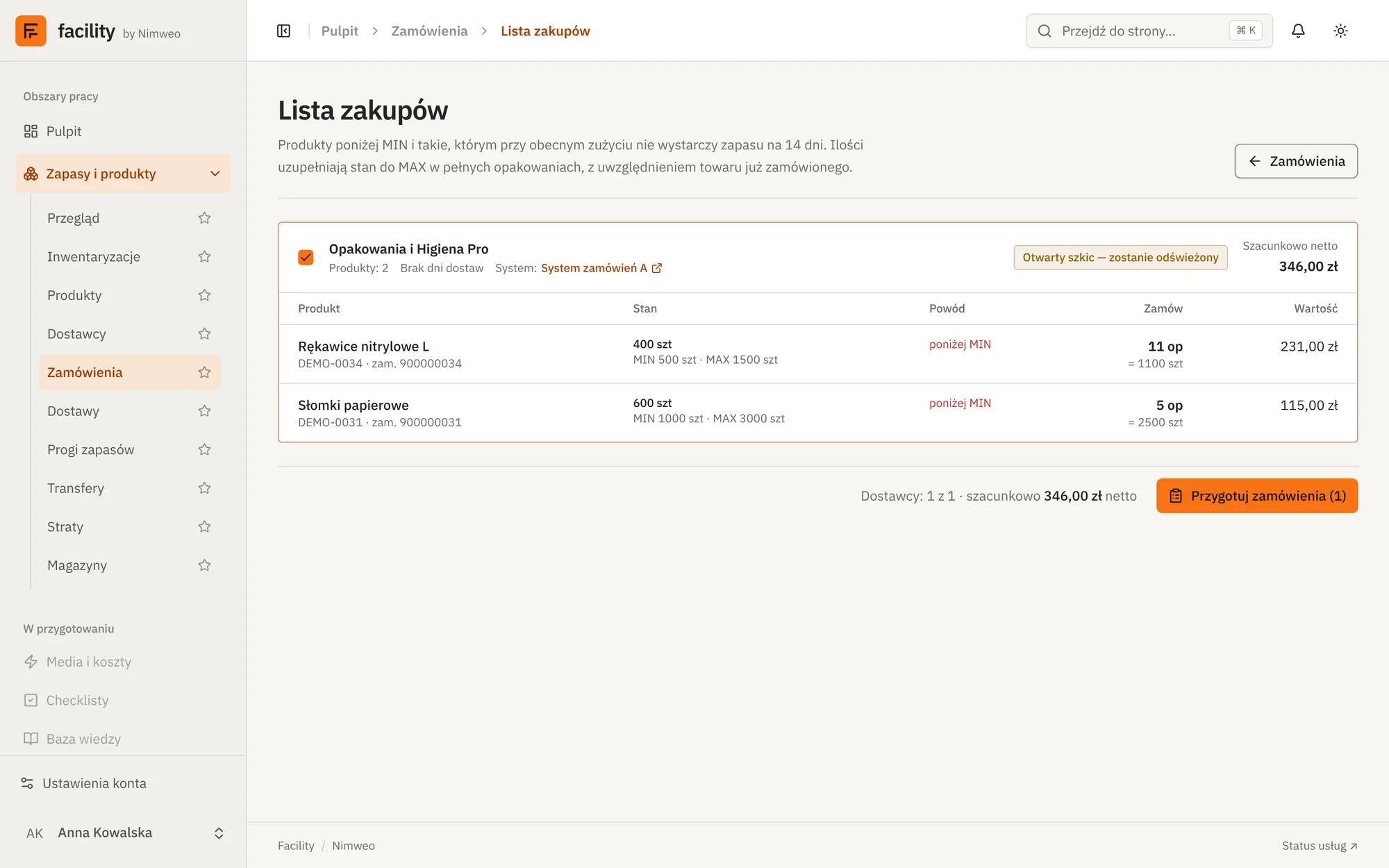The image size is (1389, 868).
Task: Toggle favorite star on Progi zapasów
Action: (204, 449)
